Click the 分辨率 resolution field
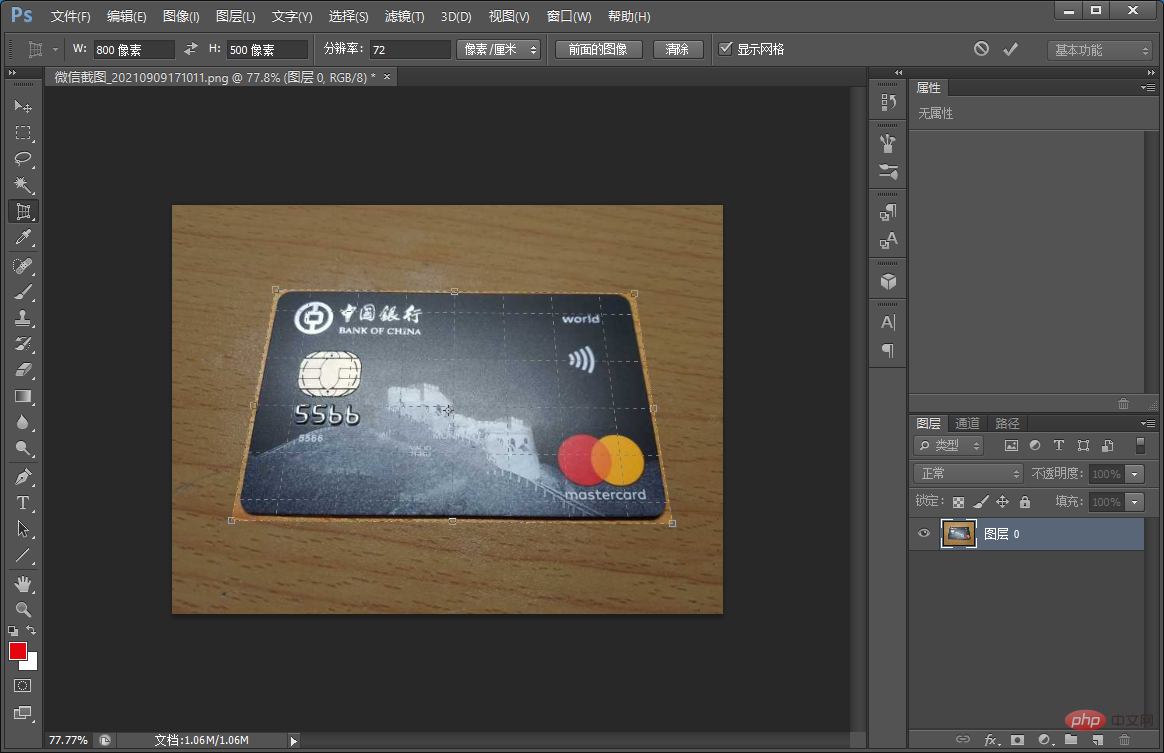The height and width of the screenshot is (753, 1164). click(410, 50)
